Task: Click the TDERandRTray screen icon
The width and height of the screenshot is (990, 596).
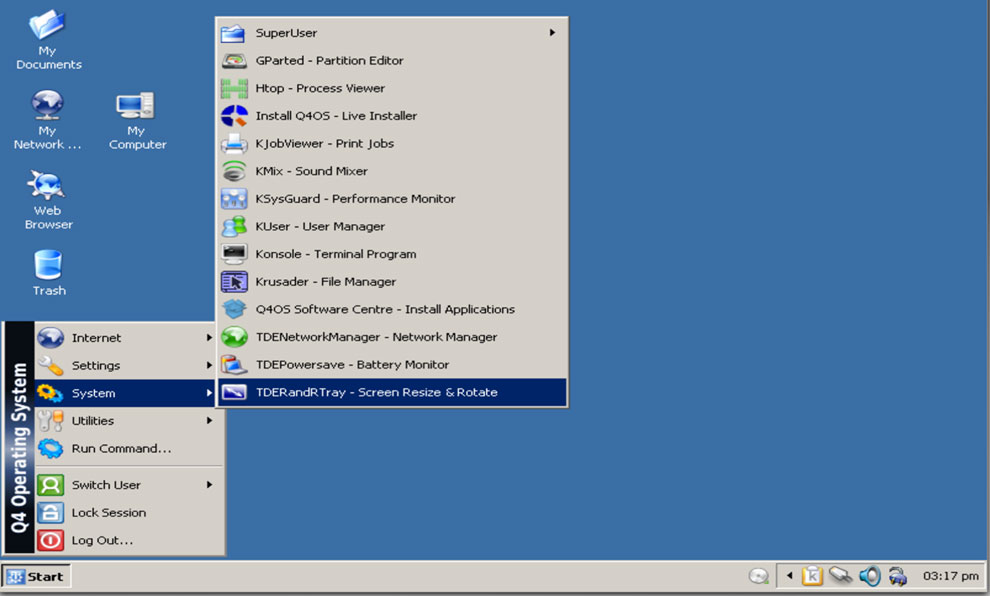Action: (x=234, y=392)
